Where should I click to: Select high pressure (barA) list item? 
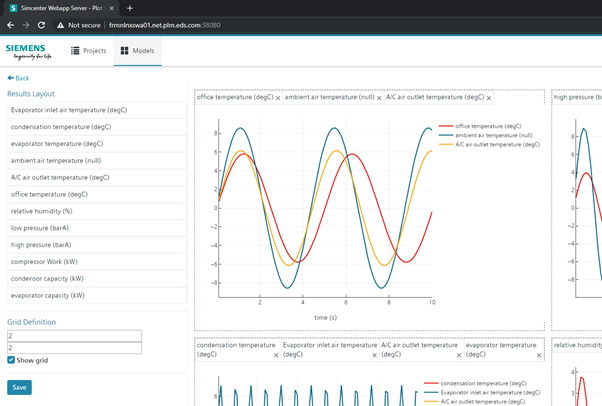[97, 245]
